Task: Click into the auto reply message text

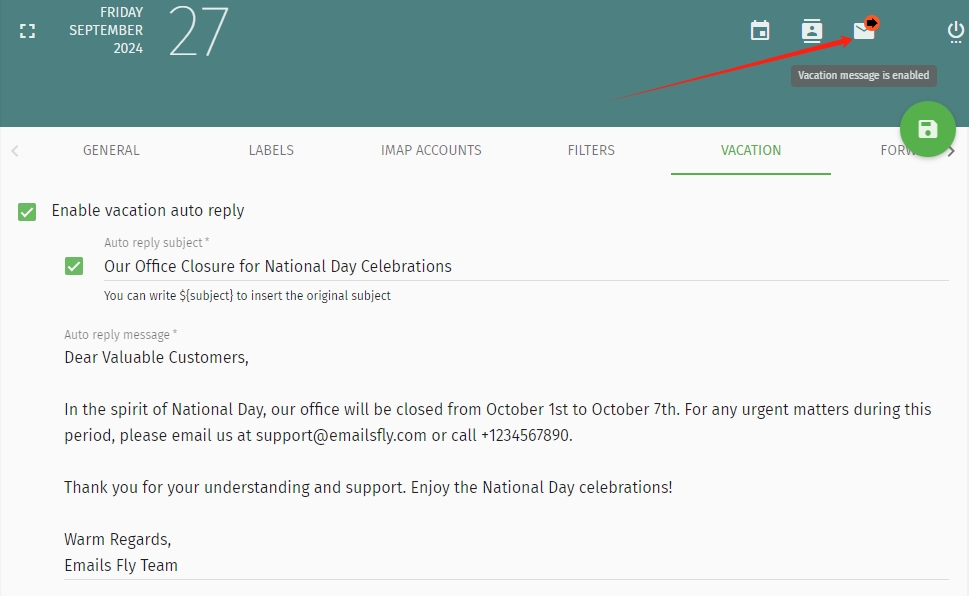Action: pos(506,461)
